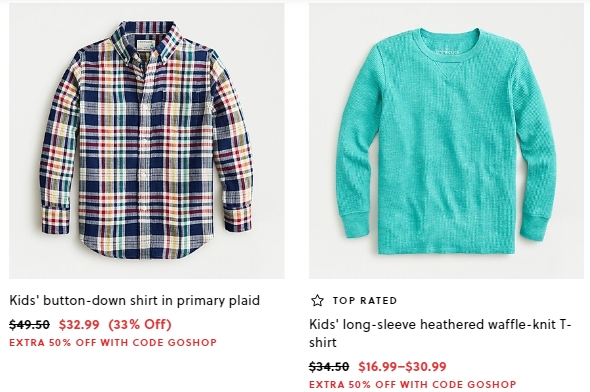Open Kids' long-sleeve heathered waffle-knit T-shirt link
The height and width of the screenshot is (392, 590).
click(x=440, y=333)
